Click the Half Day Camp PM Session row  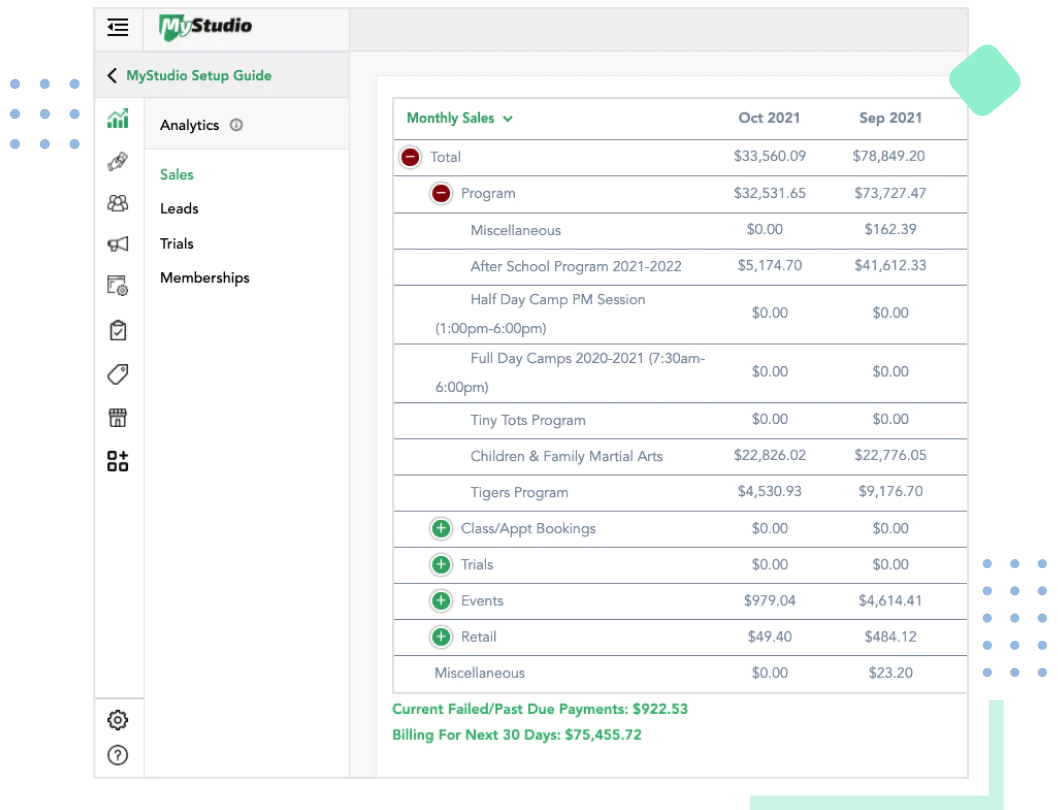point(680,315)
